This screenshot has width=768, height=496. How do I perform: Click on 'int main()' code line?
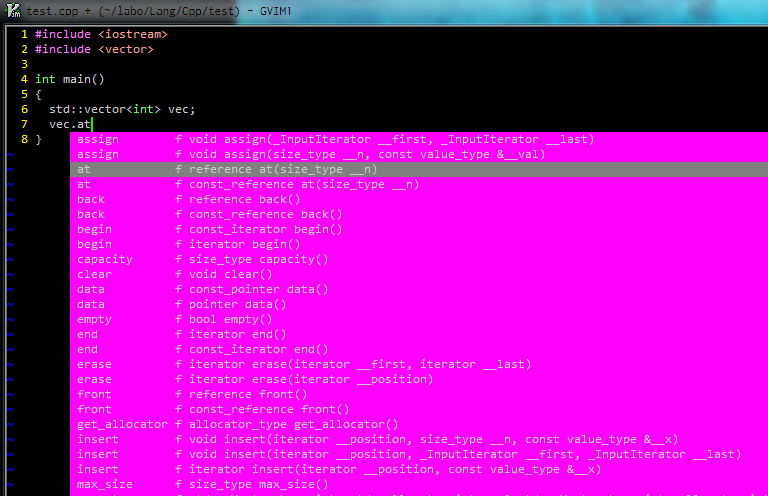(70, 79)
